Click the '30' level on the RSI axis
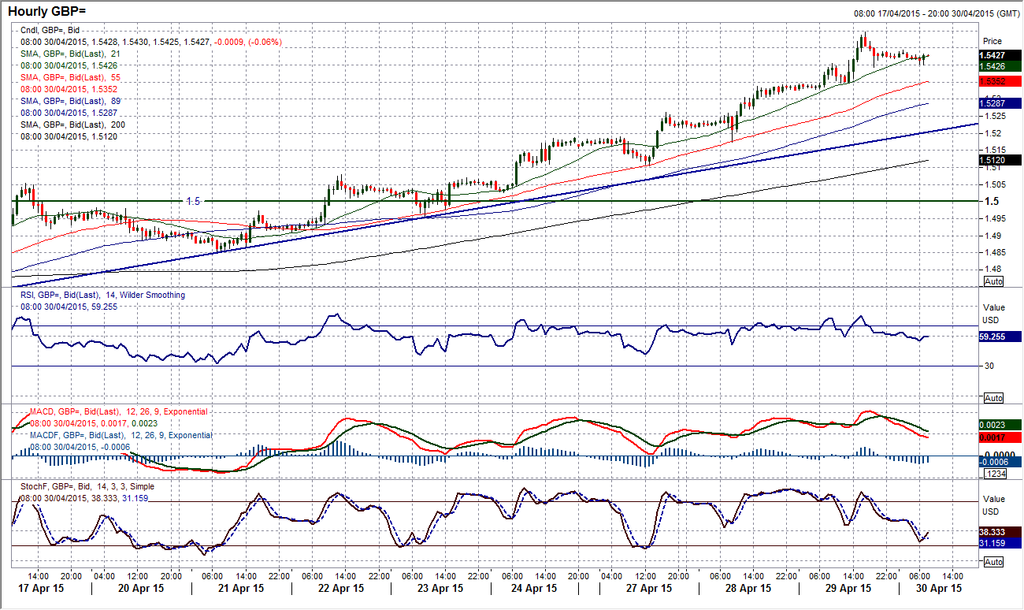Screen dimensions: 1024x610 989,366
